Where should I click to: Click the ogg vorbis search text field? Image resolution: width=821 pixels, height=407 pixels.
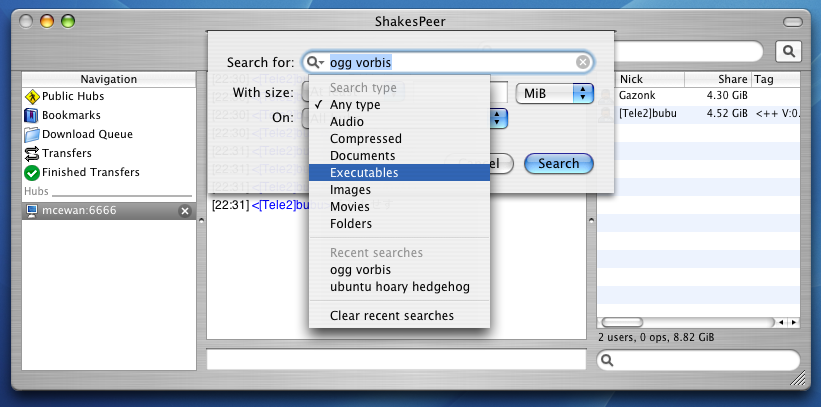pyautogui.click(x=450, y=63)
